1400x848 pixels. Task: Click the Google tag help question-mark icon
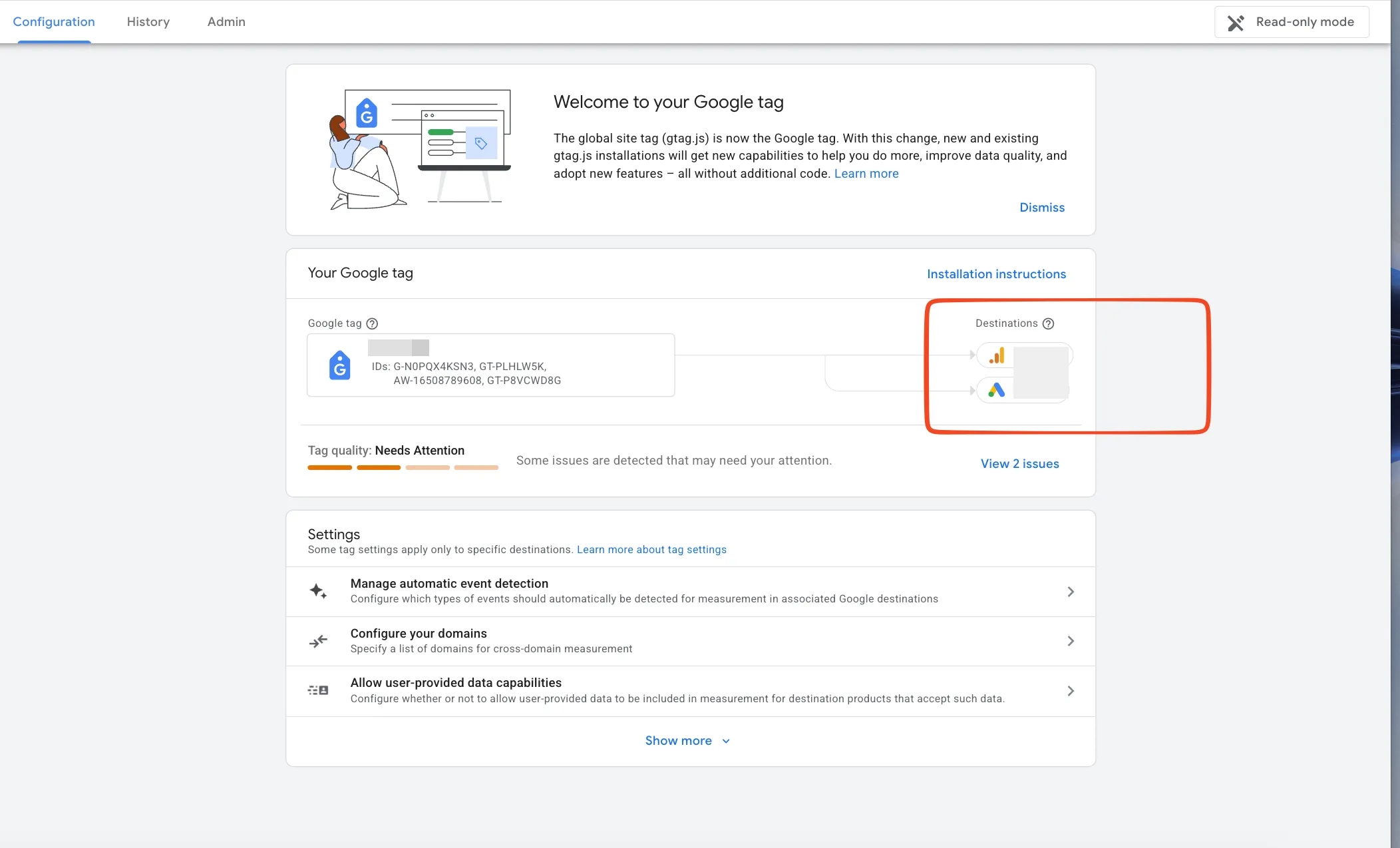pos(372,323)
